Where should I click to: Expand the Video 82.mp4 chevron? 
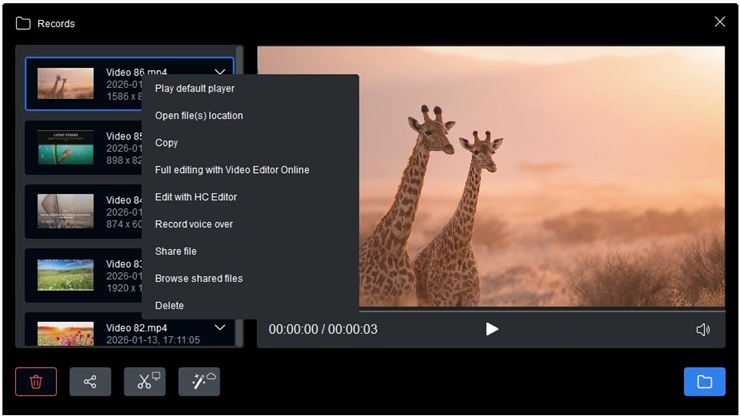[x=220, y=327]
